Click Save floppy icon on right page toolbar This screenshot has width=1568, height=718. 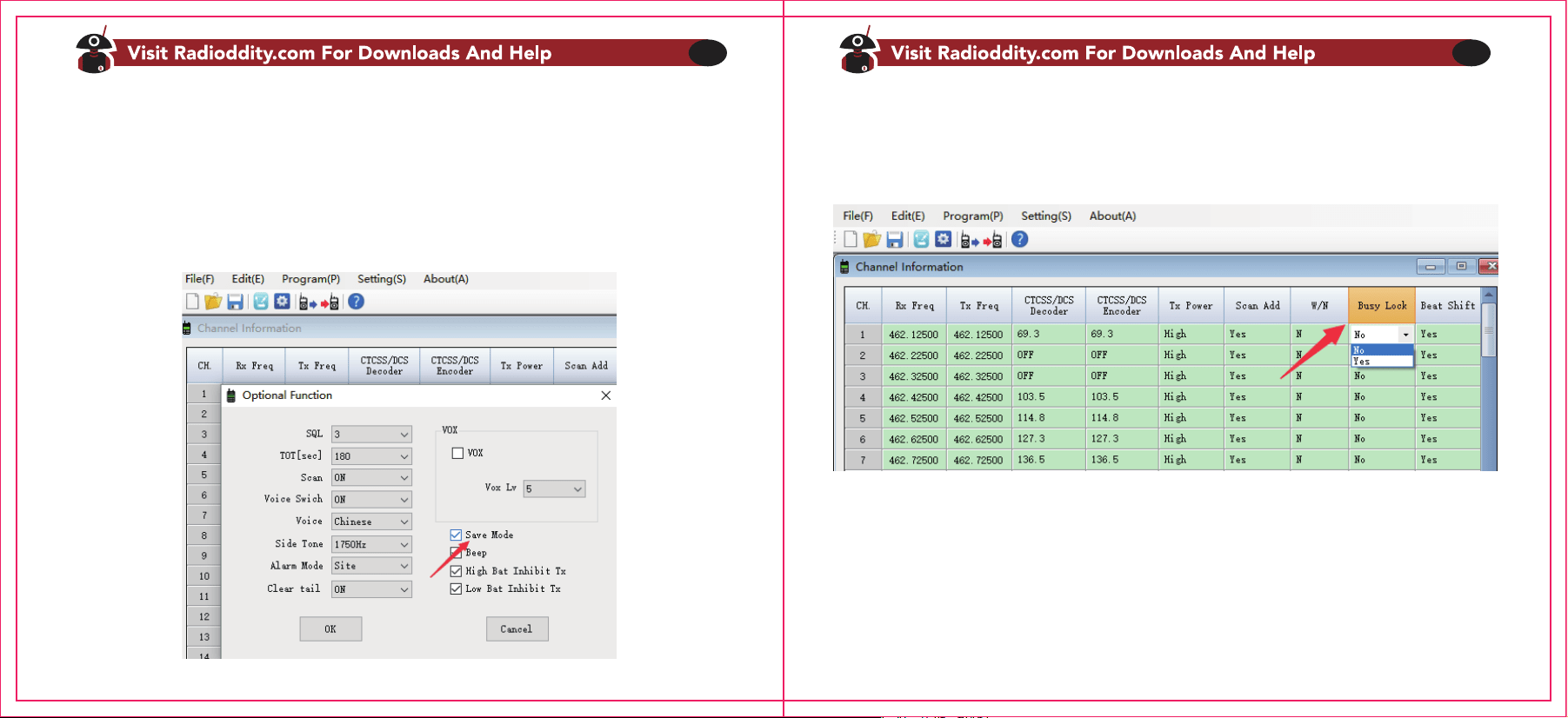tap(894, 239)
